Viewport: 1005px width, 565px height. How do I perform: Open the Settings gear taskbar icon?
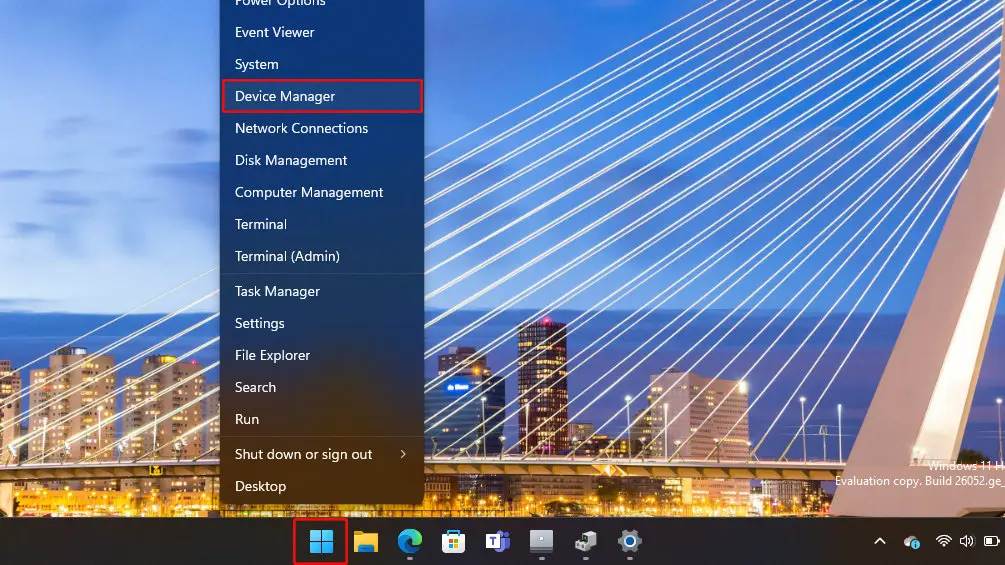(x=628, y=542)
